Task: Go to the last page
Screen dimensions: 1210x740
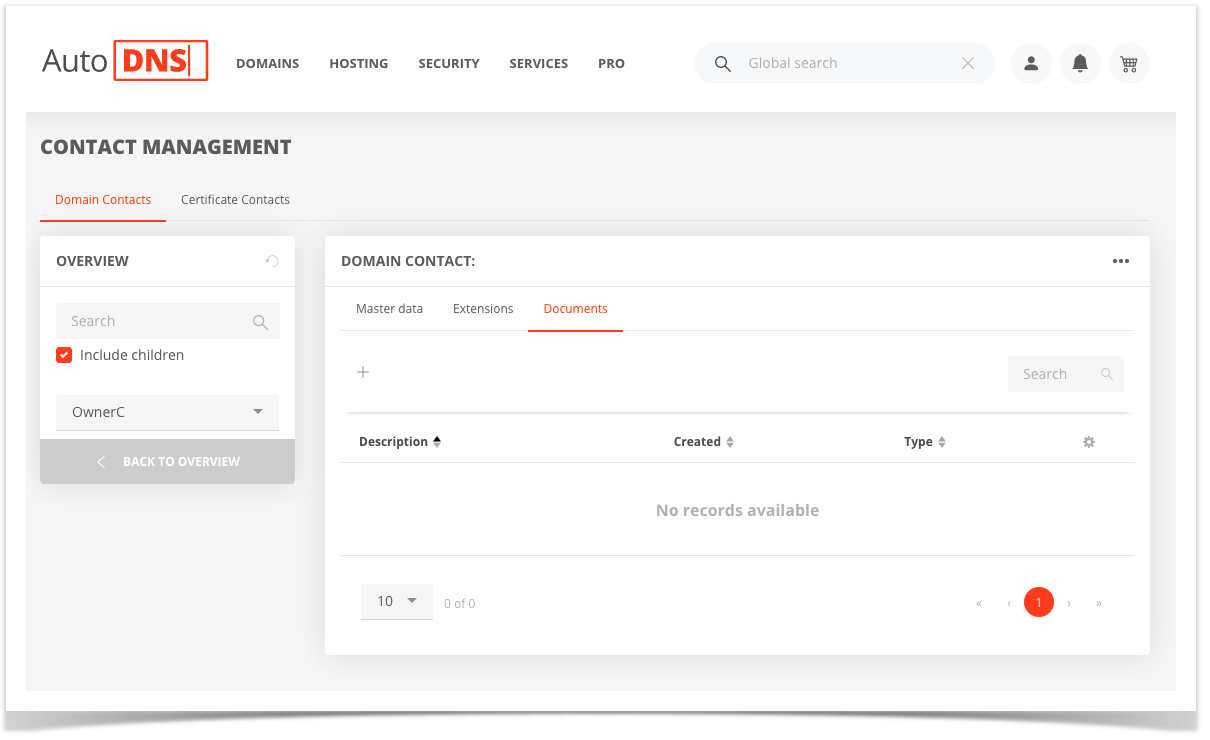Action: 1099,603
